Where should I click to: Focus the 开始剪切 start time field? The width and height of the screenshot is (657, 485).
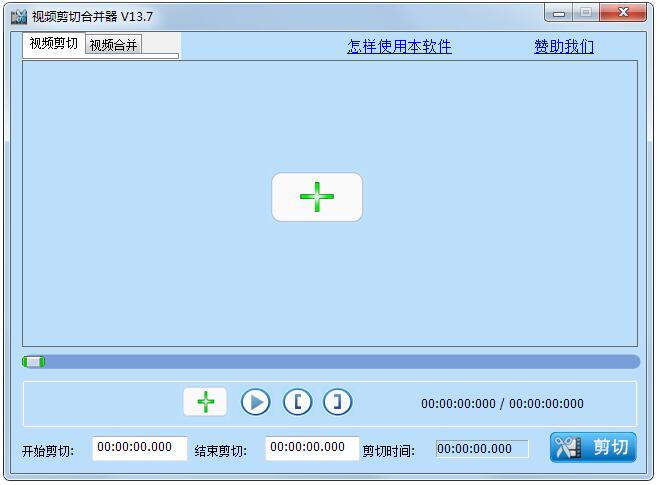click(140, 448)
